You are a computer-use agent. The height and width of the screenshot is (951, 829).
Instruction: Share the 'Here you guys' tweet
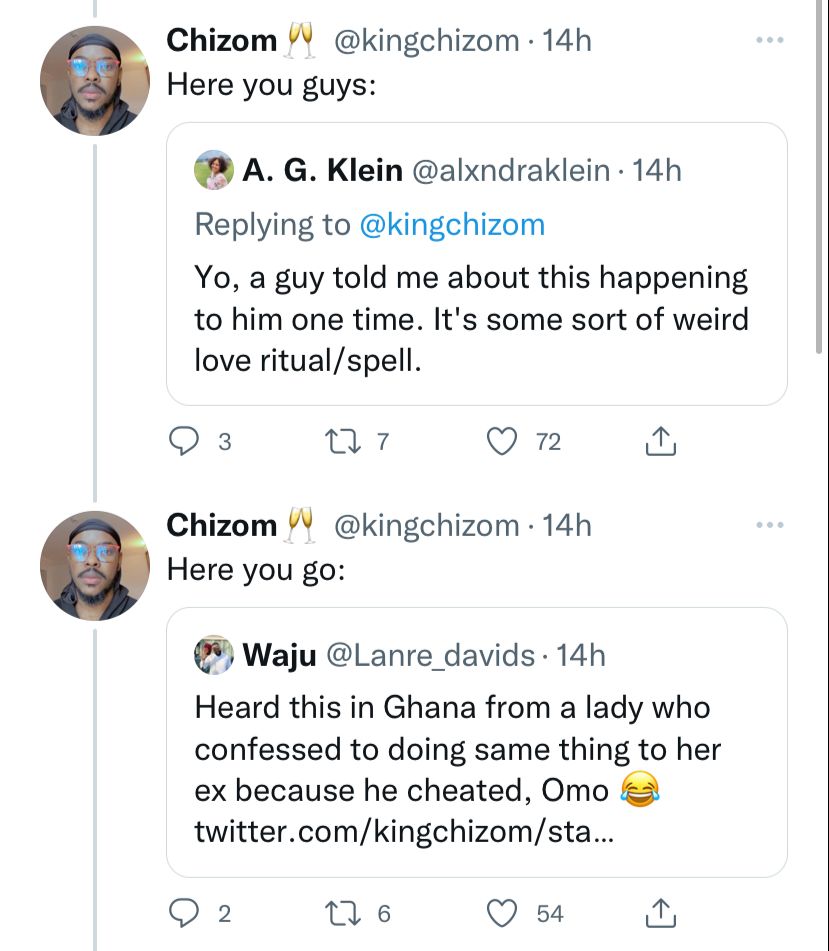click(x=661, y=442)
